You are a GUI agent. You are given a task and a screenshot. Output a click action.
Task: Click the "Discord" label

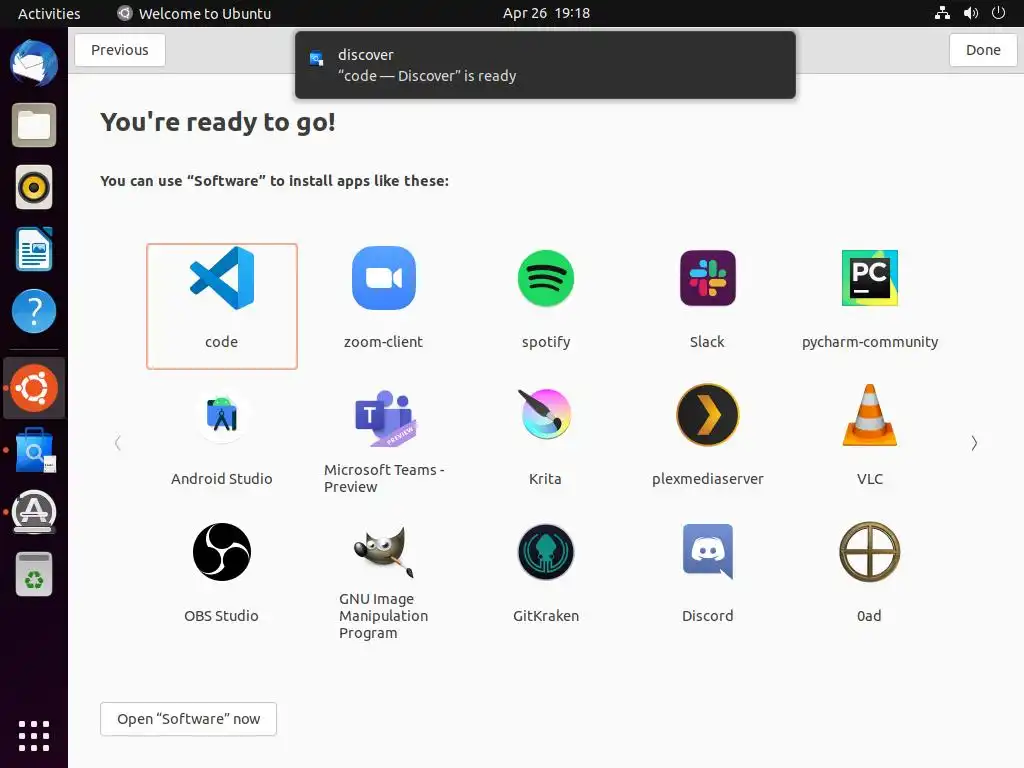point(708,616)
